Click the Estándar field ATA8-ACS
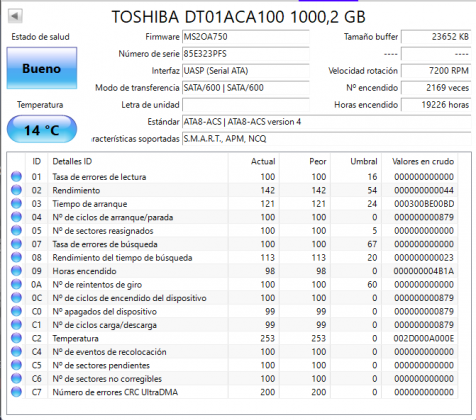The width and height of the screenshot is (476, 420). point(327,122)
